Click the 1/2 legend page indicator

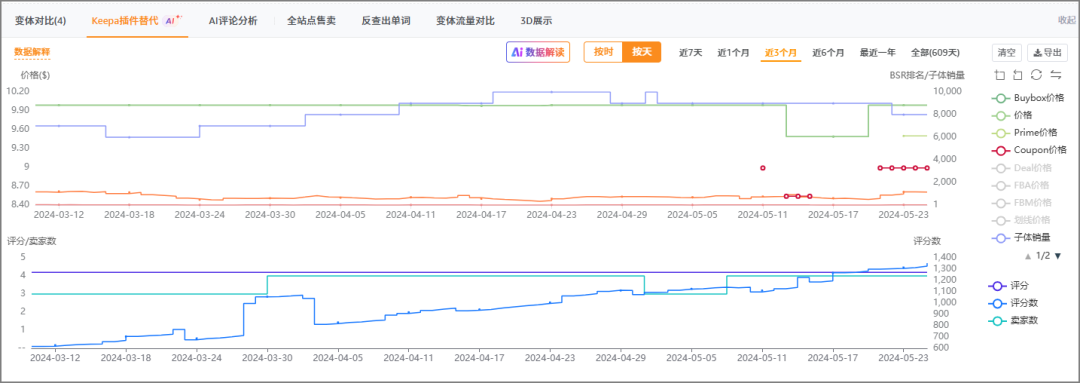(1043, 256)
